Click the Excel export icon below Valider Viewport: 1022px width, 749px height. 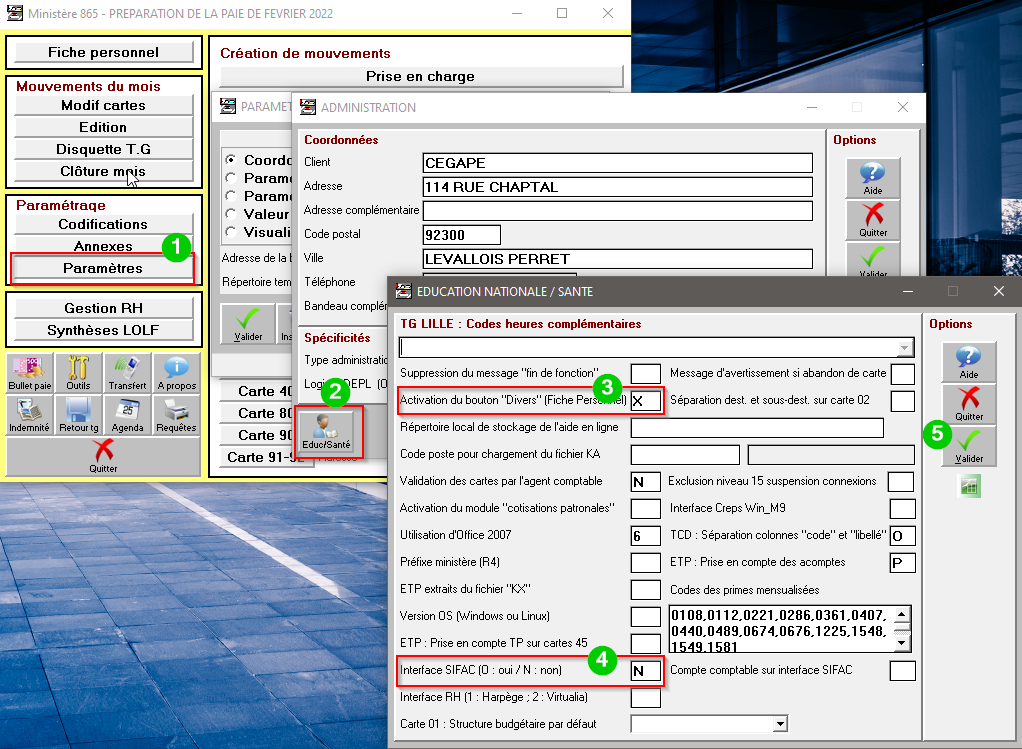[x=970, y=486]
